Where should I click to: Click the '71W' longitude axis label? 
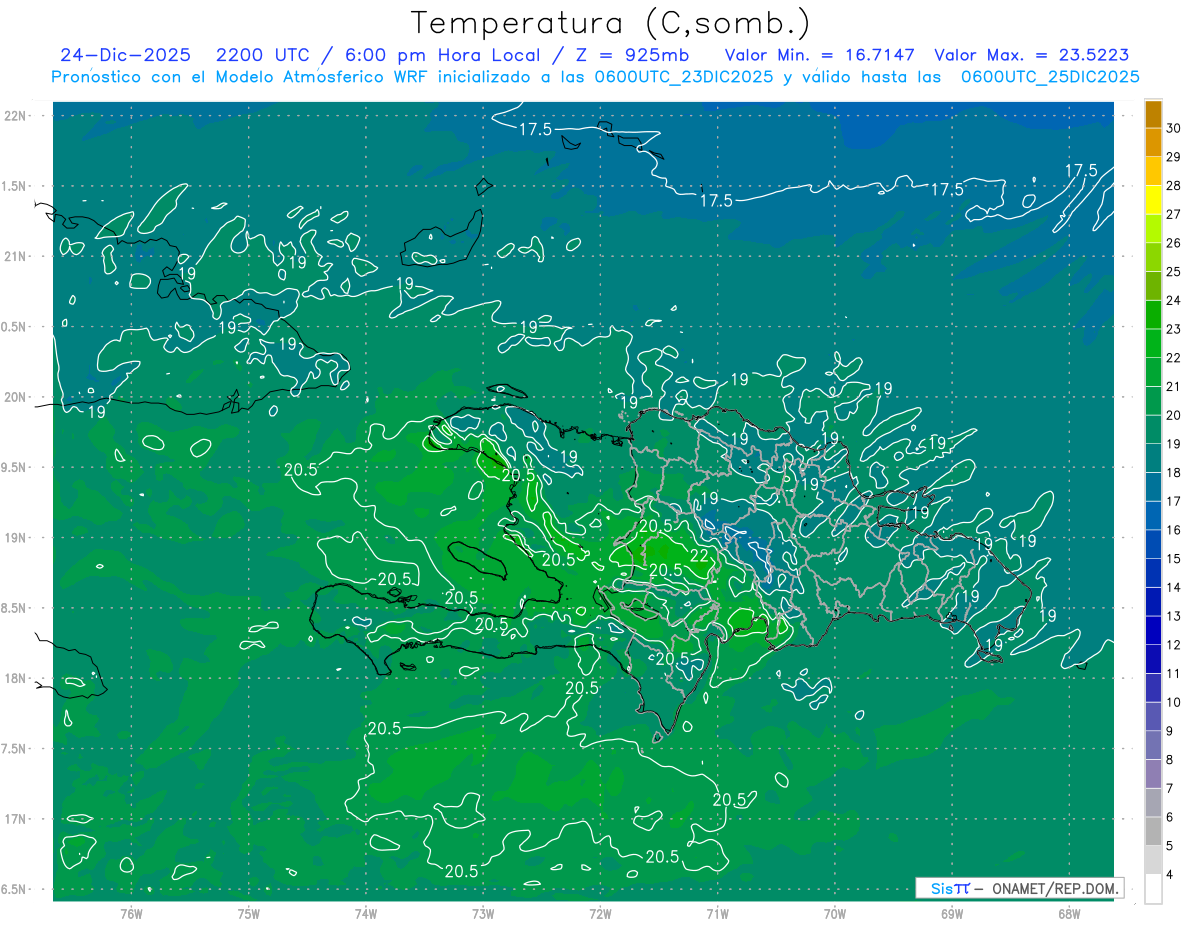pos(717,913)
